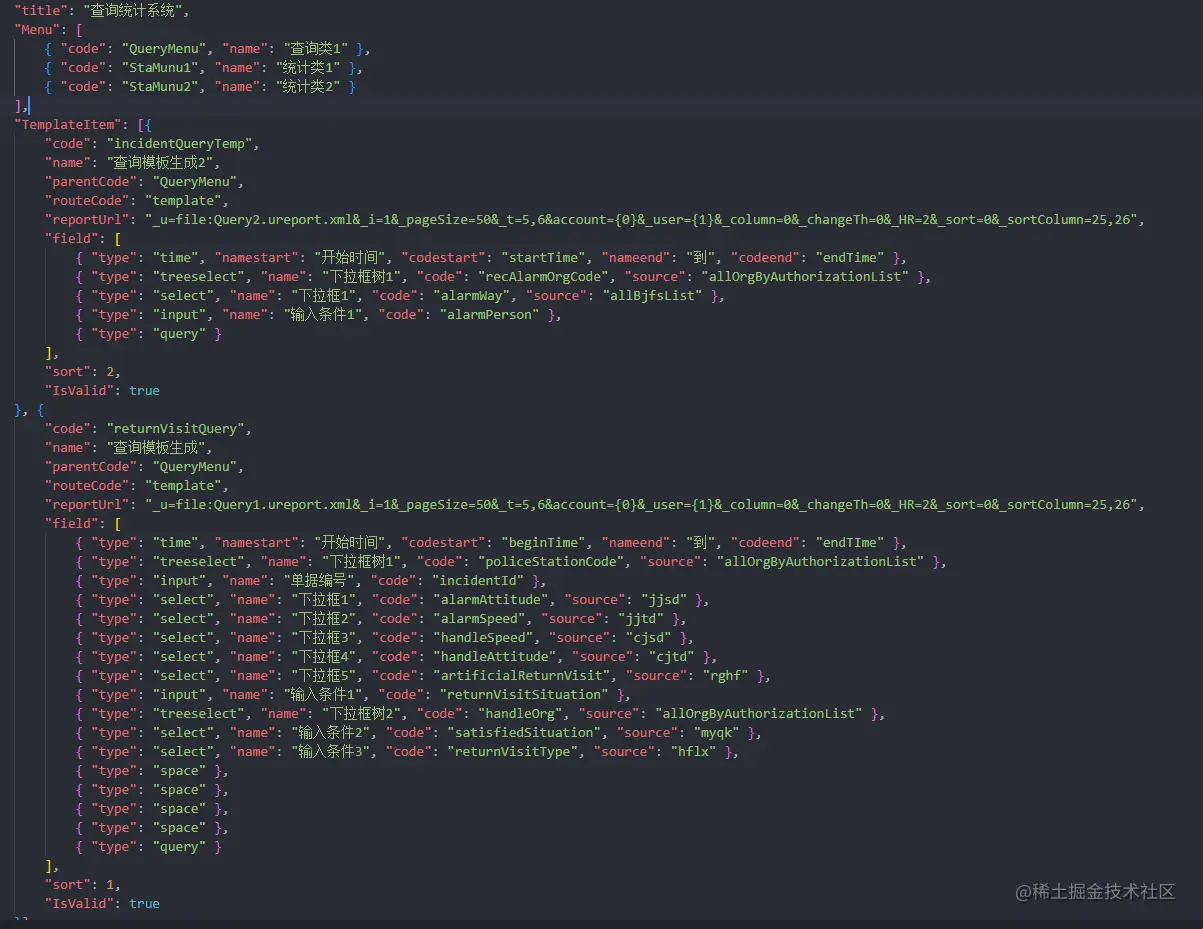Click the "endTime" codeend value
This screenshot has width=1203, height=929.
point(851,258)
